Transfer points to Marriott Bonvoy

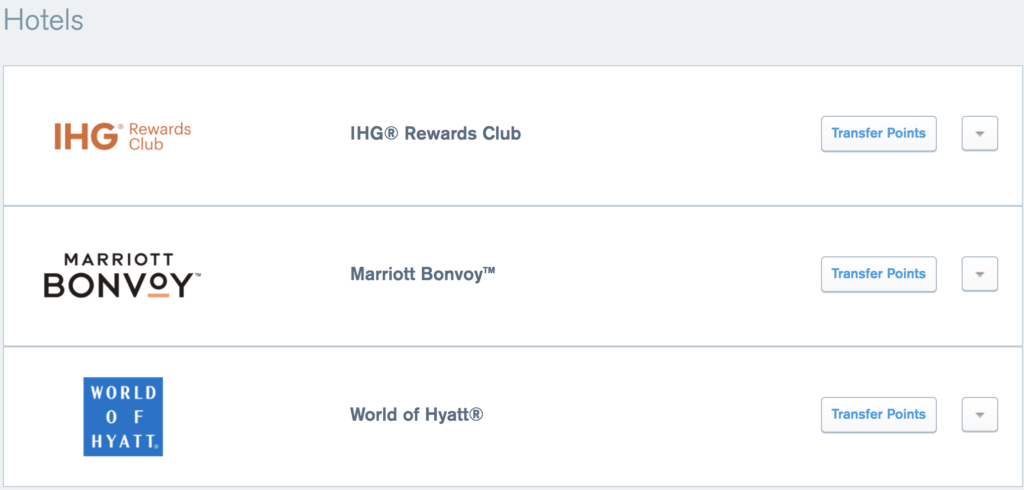click(878, 274)
